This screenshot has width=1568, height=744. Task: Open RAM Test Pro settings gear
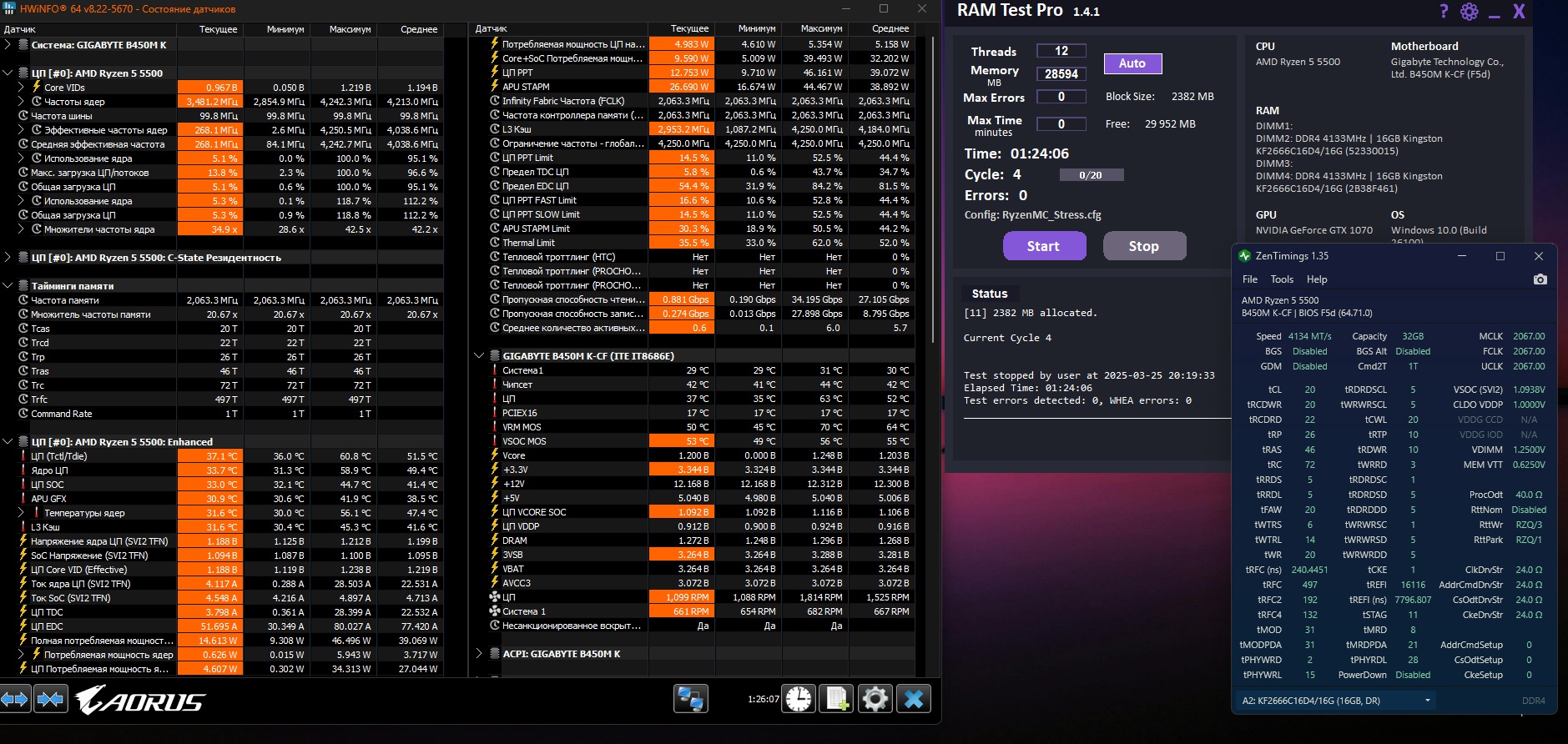click(1470, 11)
